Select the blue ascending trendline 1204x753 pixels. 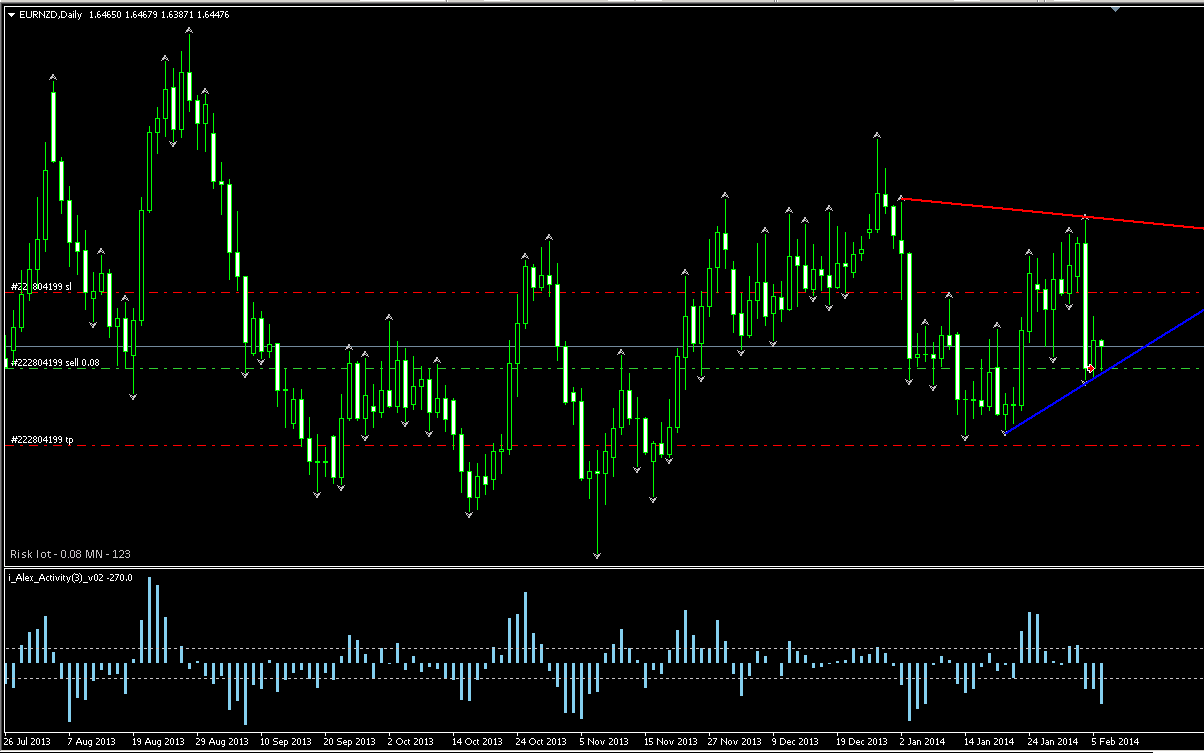[x=1104, y=371]
